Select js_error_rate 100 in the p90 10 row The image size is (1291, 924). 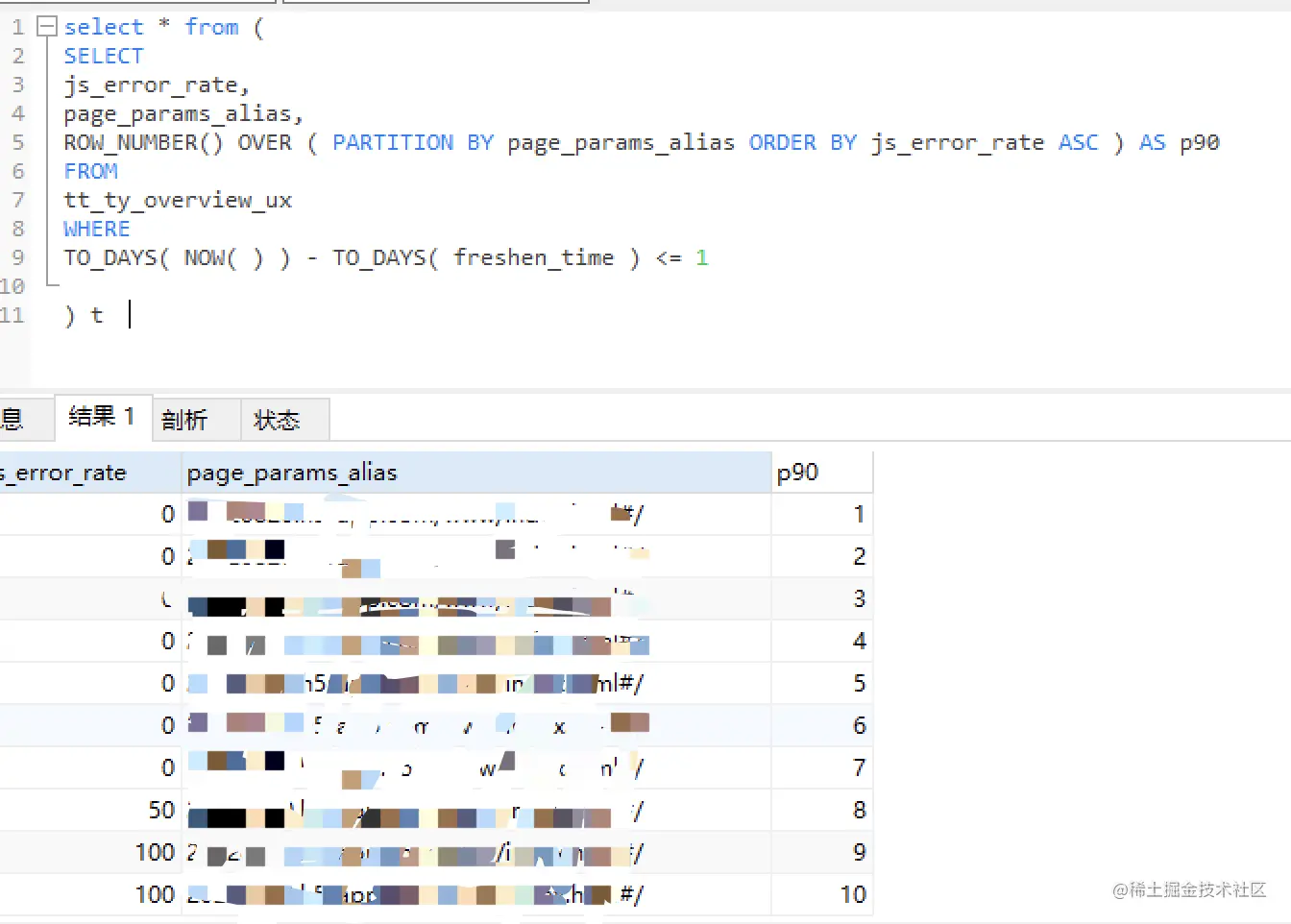point(90,895)
